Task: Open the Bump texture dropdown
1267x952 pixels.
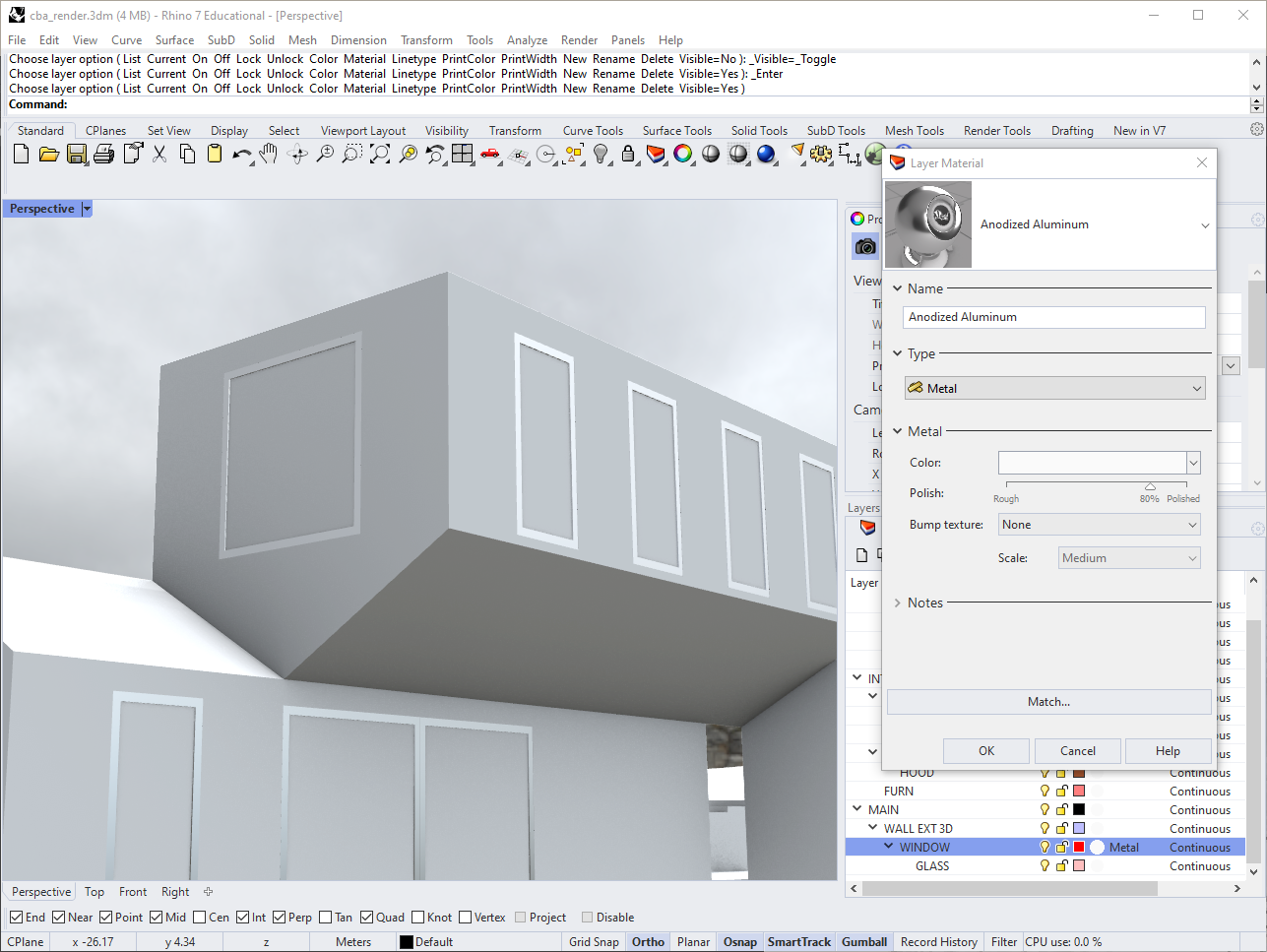Action: pyautogui.click(x=1099, y=525)
